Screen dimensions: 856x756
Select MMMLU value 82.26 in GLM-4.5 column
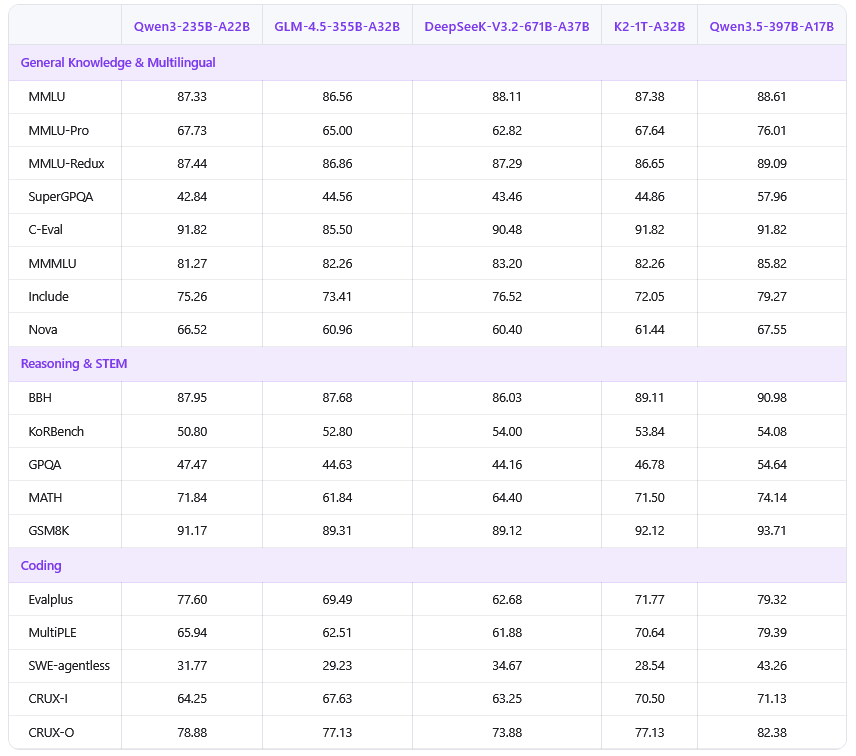pyautogui.click(x=337, y=263)
